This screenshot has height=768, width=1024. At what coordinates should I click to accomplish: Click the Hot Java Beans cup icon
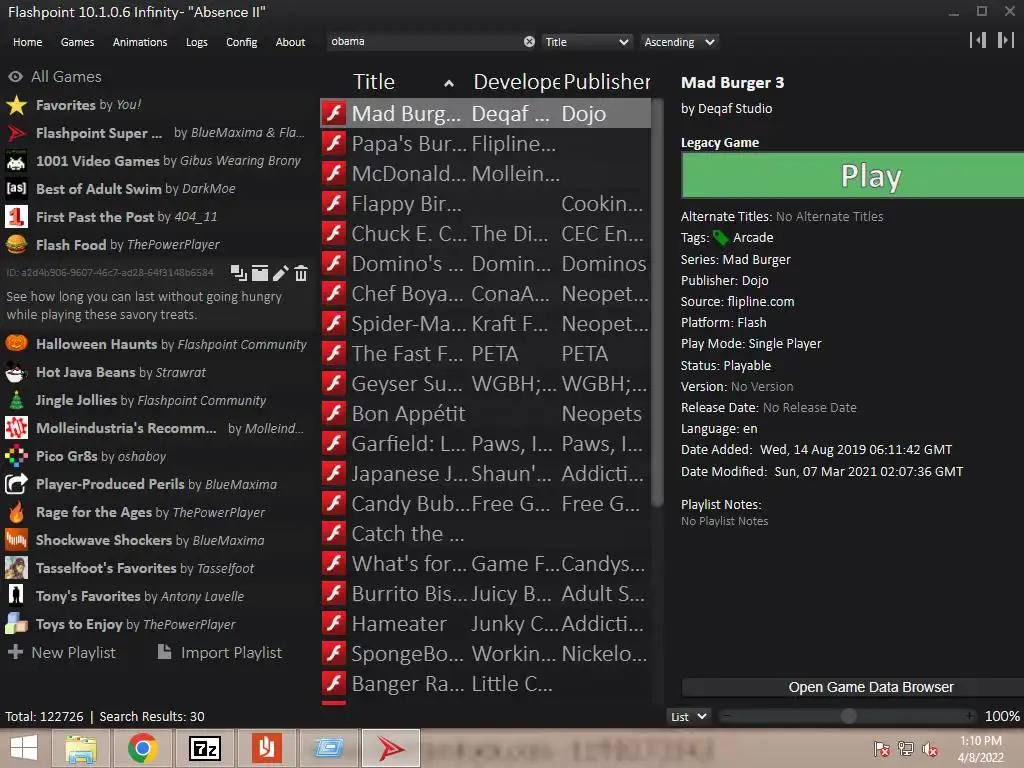pos(16,372)
